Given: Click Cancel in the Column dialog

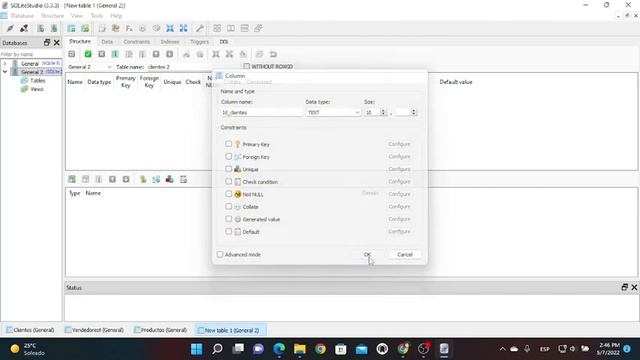Looking at the screenshot, I should click(x=405, y=254).
